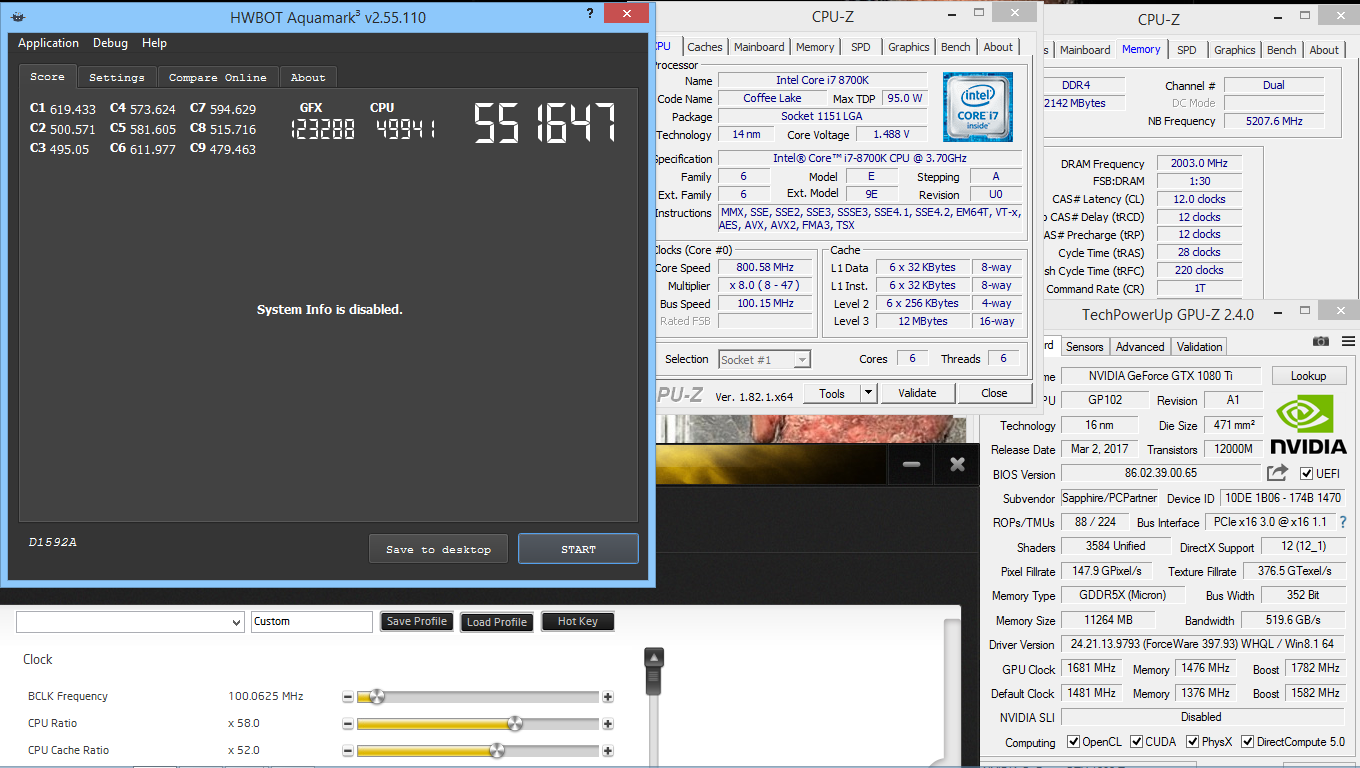
Task: Toggle the OpenCL checkbox in GPU-Z
Action: click(x=1073, y=742)
